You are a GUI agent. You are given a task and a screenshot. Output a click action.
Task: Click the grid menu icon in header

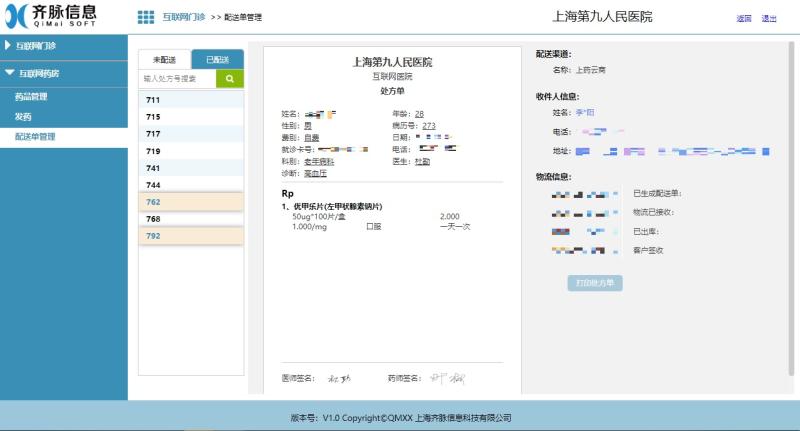(146, 18)
